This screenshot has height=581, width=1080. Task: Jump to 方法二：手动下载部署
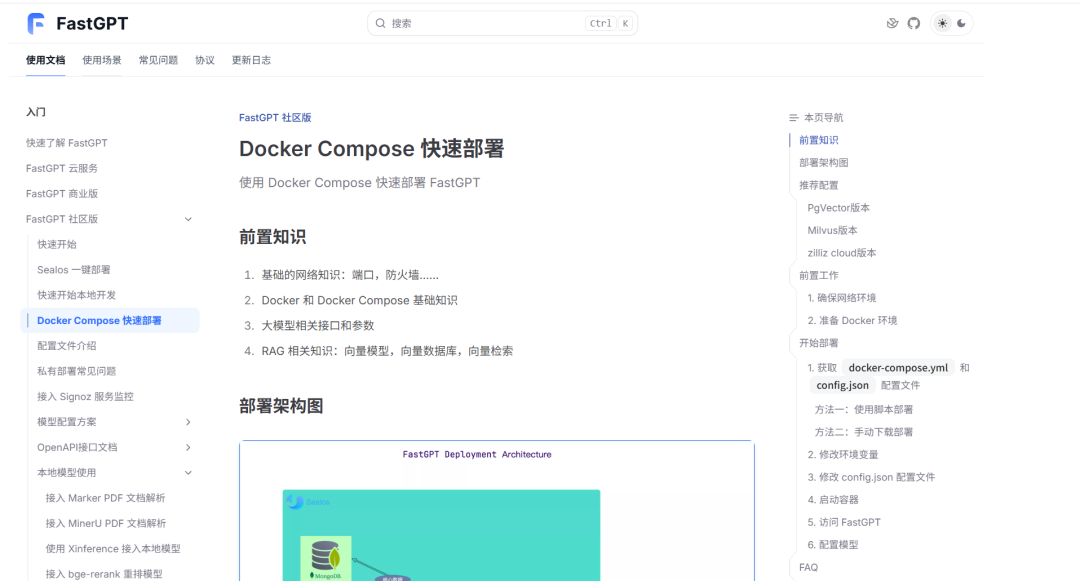tap(864, 432)
